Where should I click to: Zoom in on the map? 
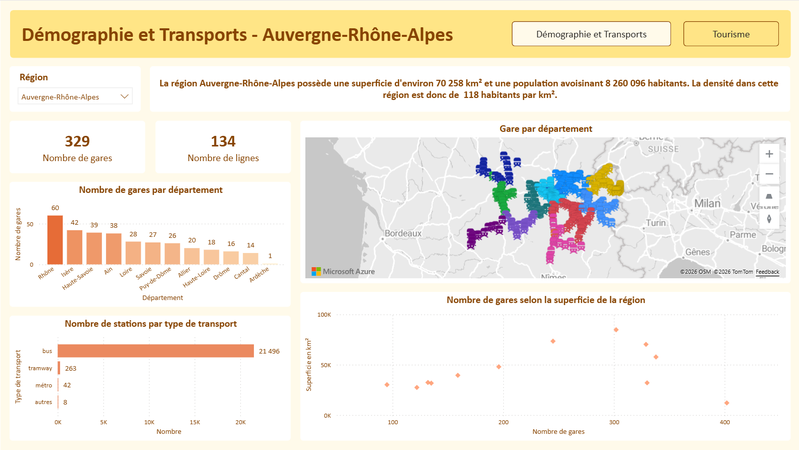click(x=768, y=154)
